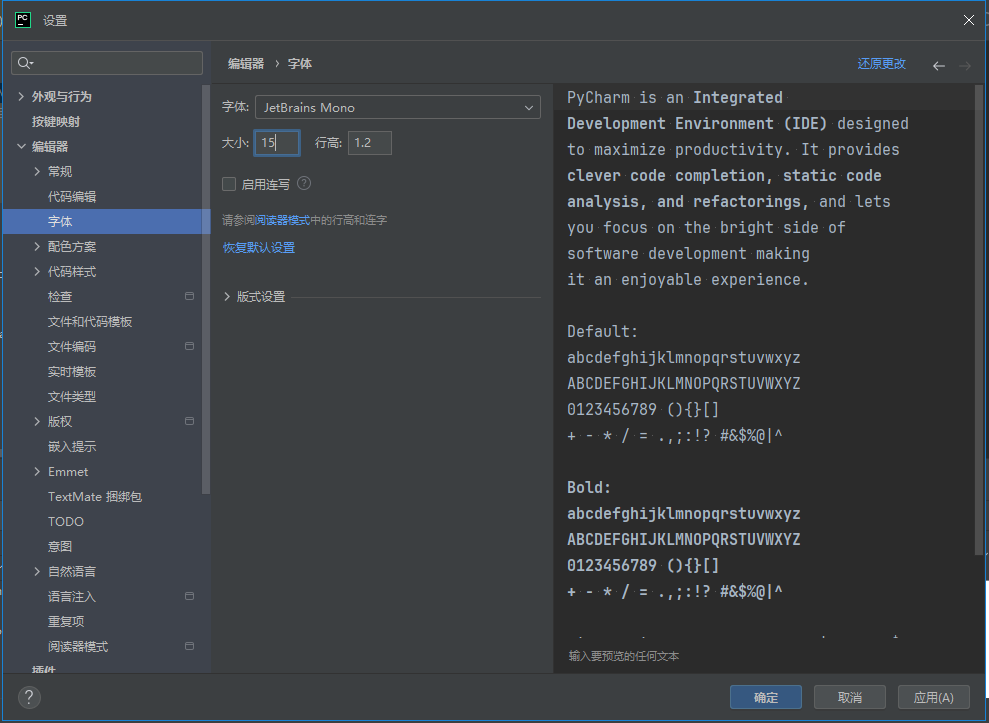Open the 字体 JetBrains Mono dropdown
989x723 pixels.
[x=397, y=107]
